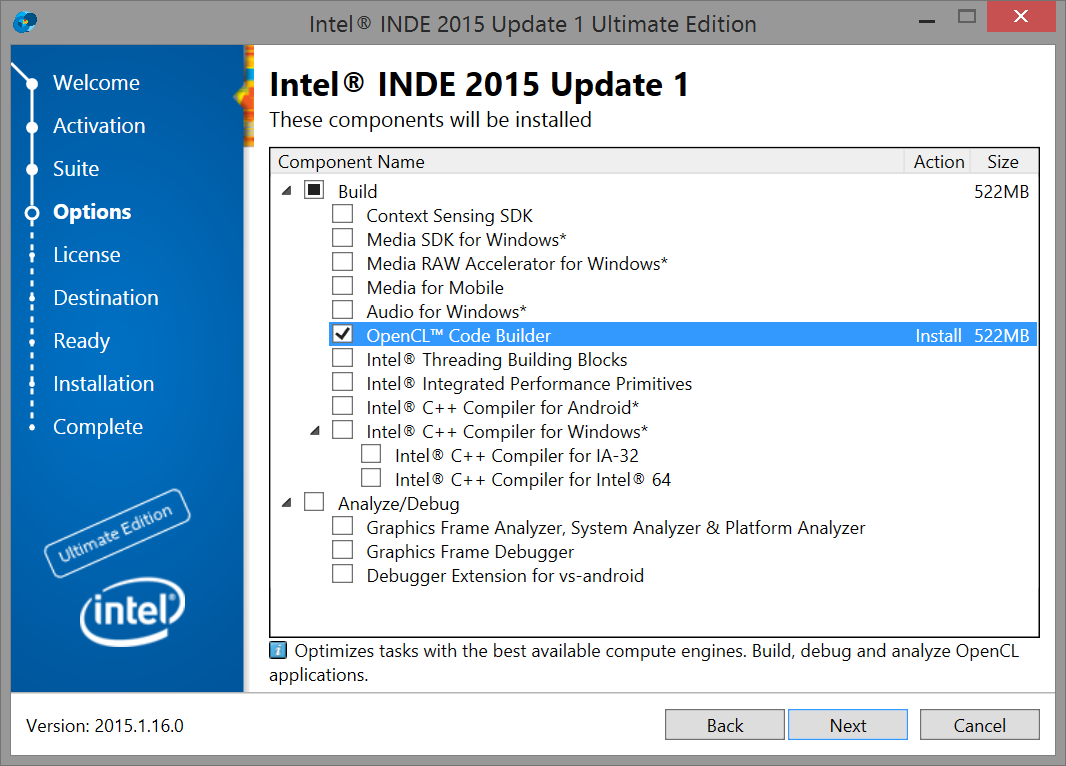This screenshot has height=766, width=1066.
Task: Check Intel C++ Compiler for Windows checkbox
Action: click(343, 430)
